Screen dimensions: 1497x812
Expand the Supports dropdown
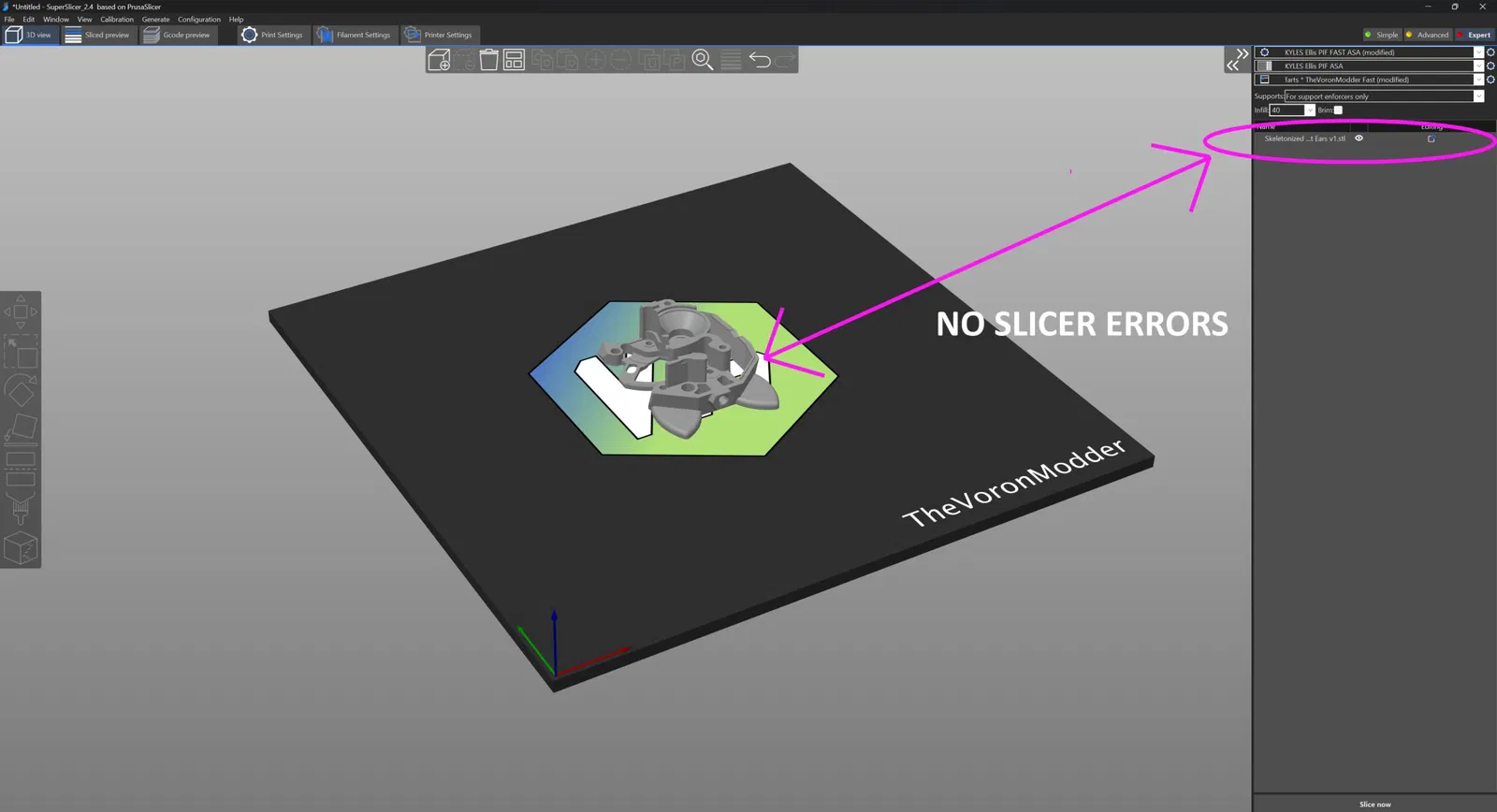point(1478,96)
